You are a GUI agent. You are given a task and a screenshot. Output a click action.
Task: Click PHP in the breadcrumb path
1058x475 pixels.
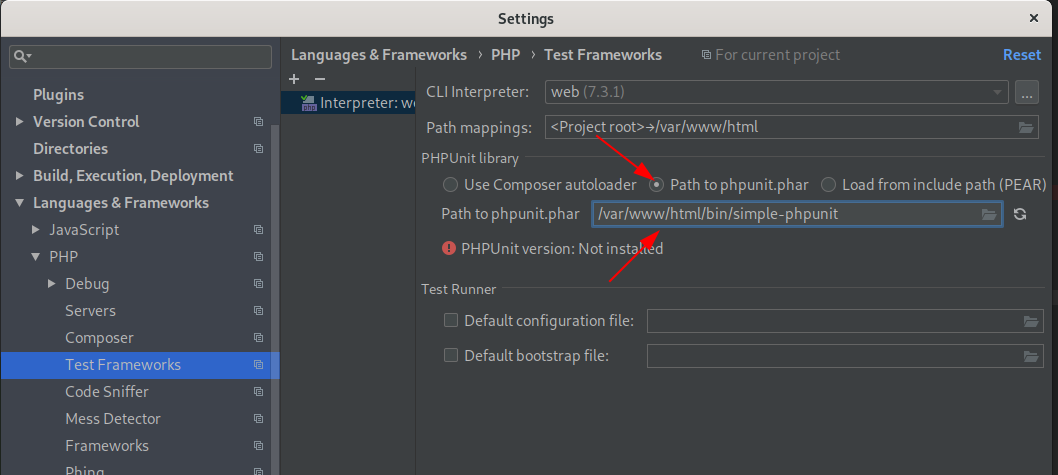pyautogui.click(x=505, y=55)
